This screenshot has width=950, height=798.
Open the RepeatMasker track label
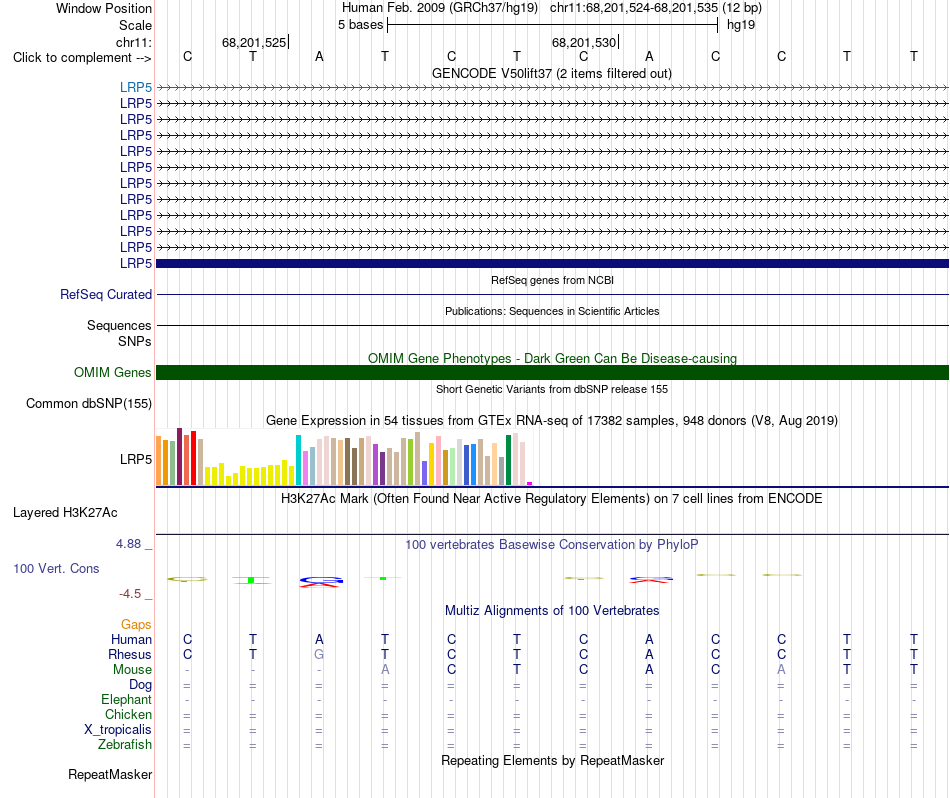(x=110, y=774)
